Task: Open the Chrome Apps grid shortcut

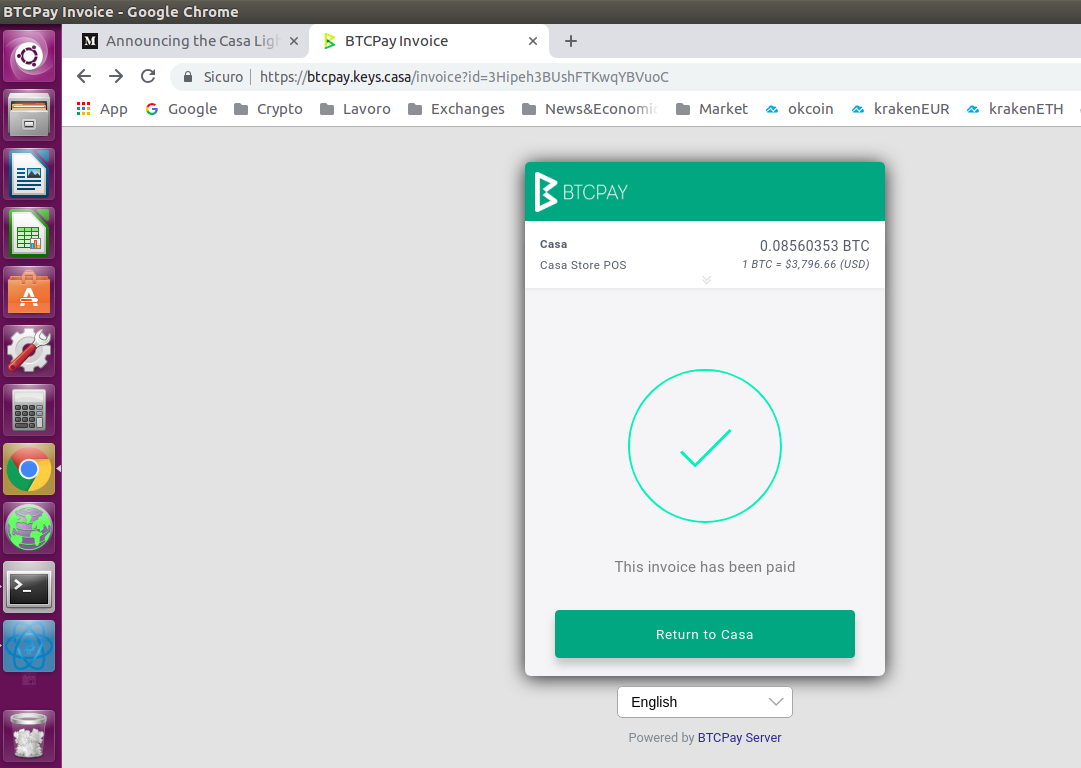Action: pyautogui.click(x=102, y=109)
